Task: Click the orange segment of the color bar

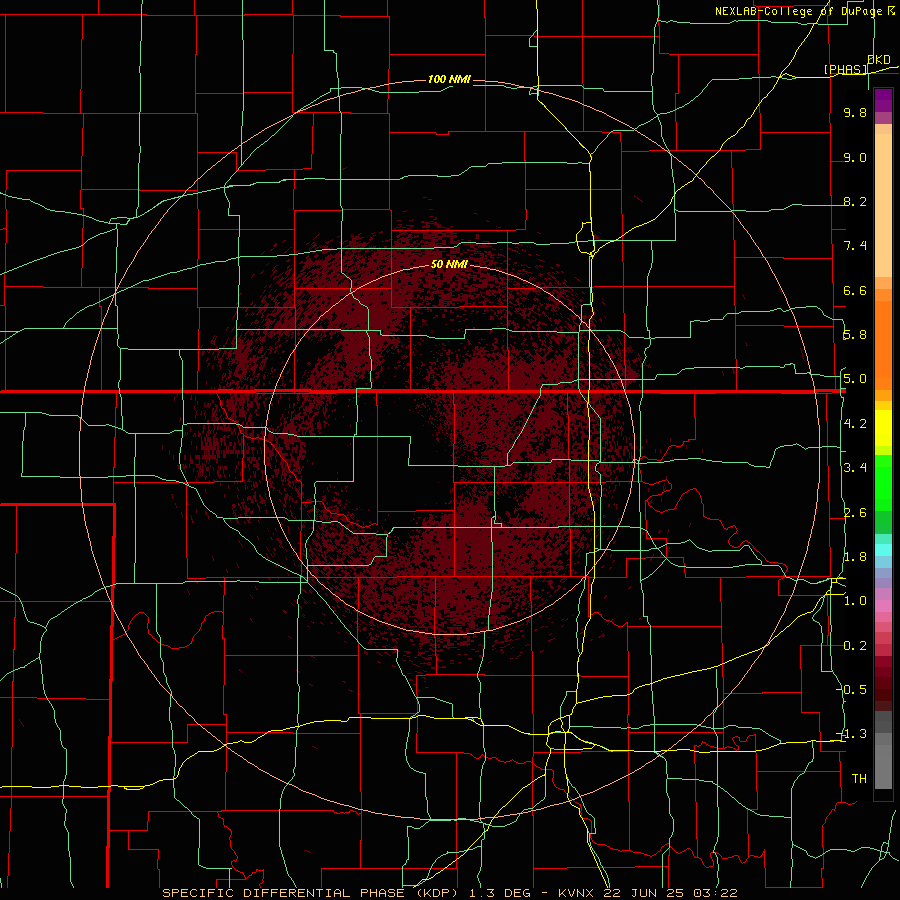Action: click(883, 345)
